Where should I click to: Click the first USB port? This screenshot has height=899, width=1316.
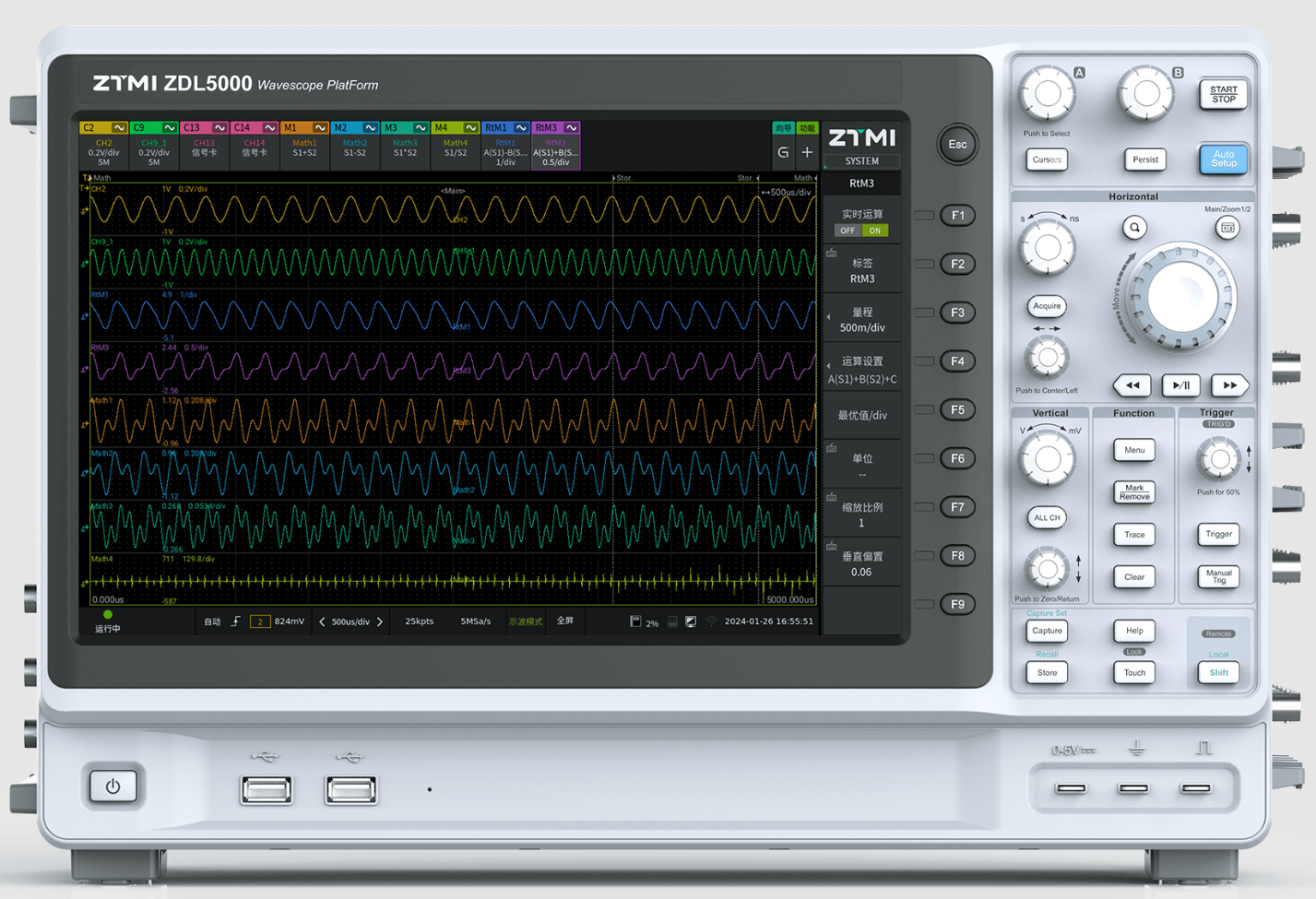click(267, 789)
